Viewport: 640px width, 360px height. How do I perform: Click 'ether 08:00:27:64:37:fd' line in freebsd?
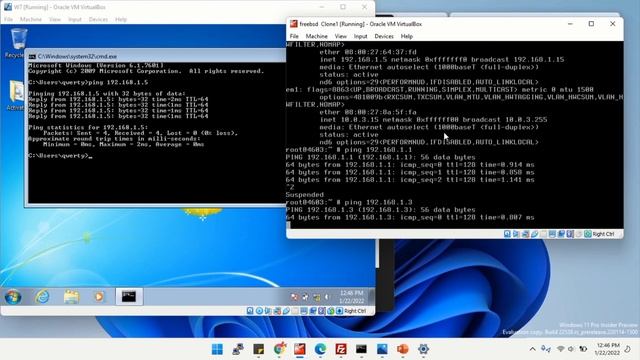point(368,52)
